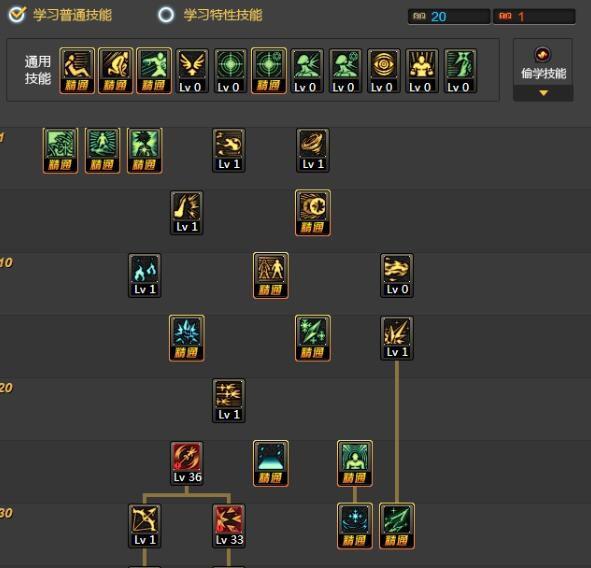This screenshot has height=568, width=591.
Task: Click the golden cloud skill at Lv 0
Action: (x=397, y=276)
